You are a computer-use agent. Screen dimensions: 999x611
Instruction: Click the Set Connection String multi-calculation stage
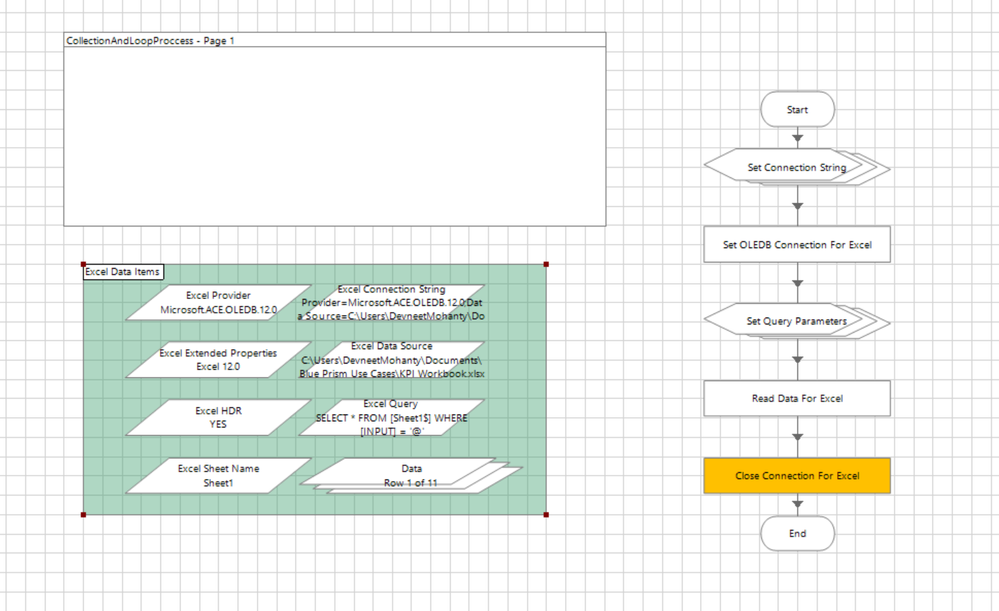[796, 167]
